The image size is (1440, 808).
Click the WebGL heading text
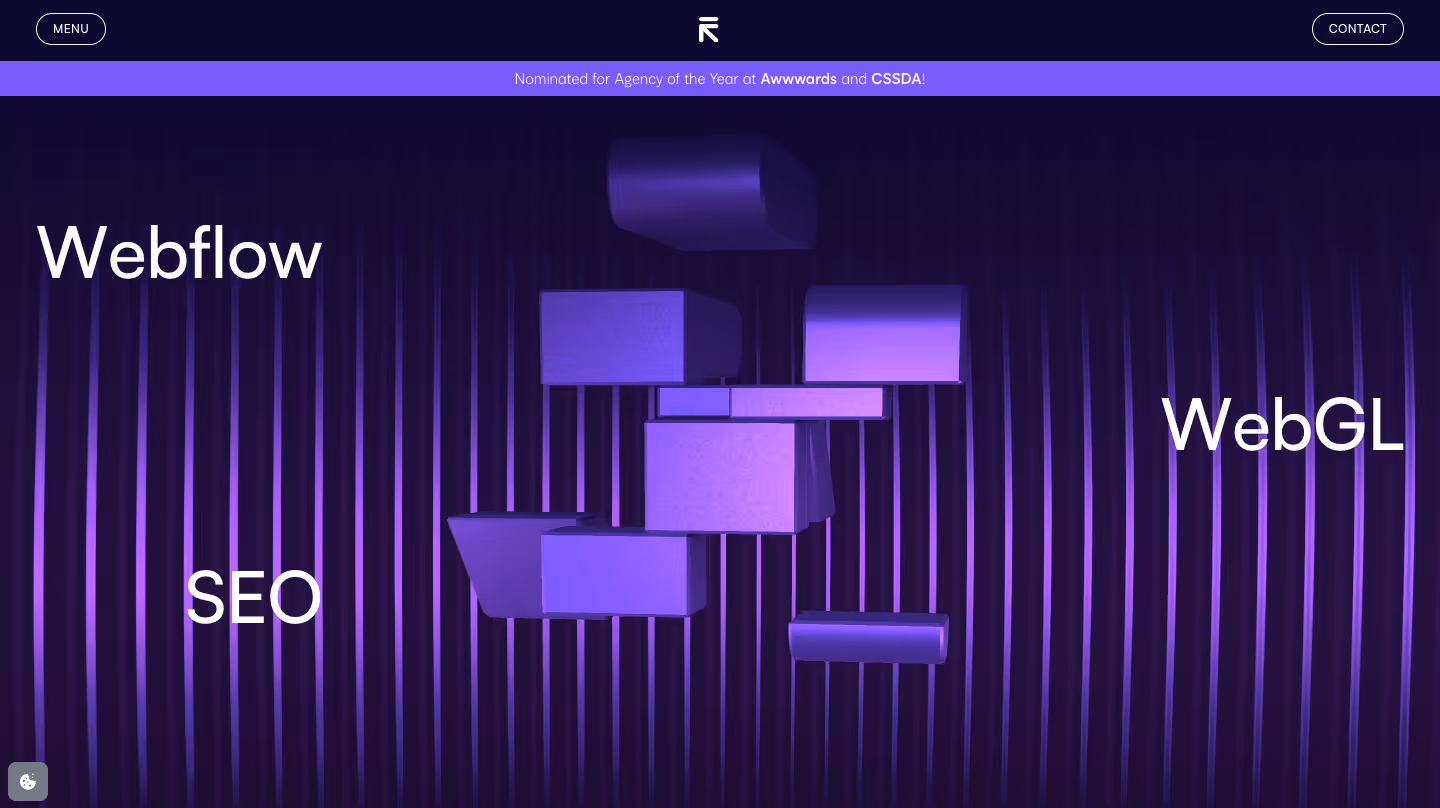pos(1283,425)
